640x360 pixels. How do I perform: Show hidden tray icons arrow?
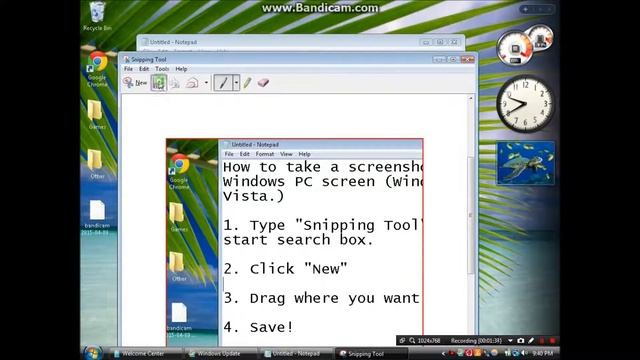[444, 353]
